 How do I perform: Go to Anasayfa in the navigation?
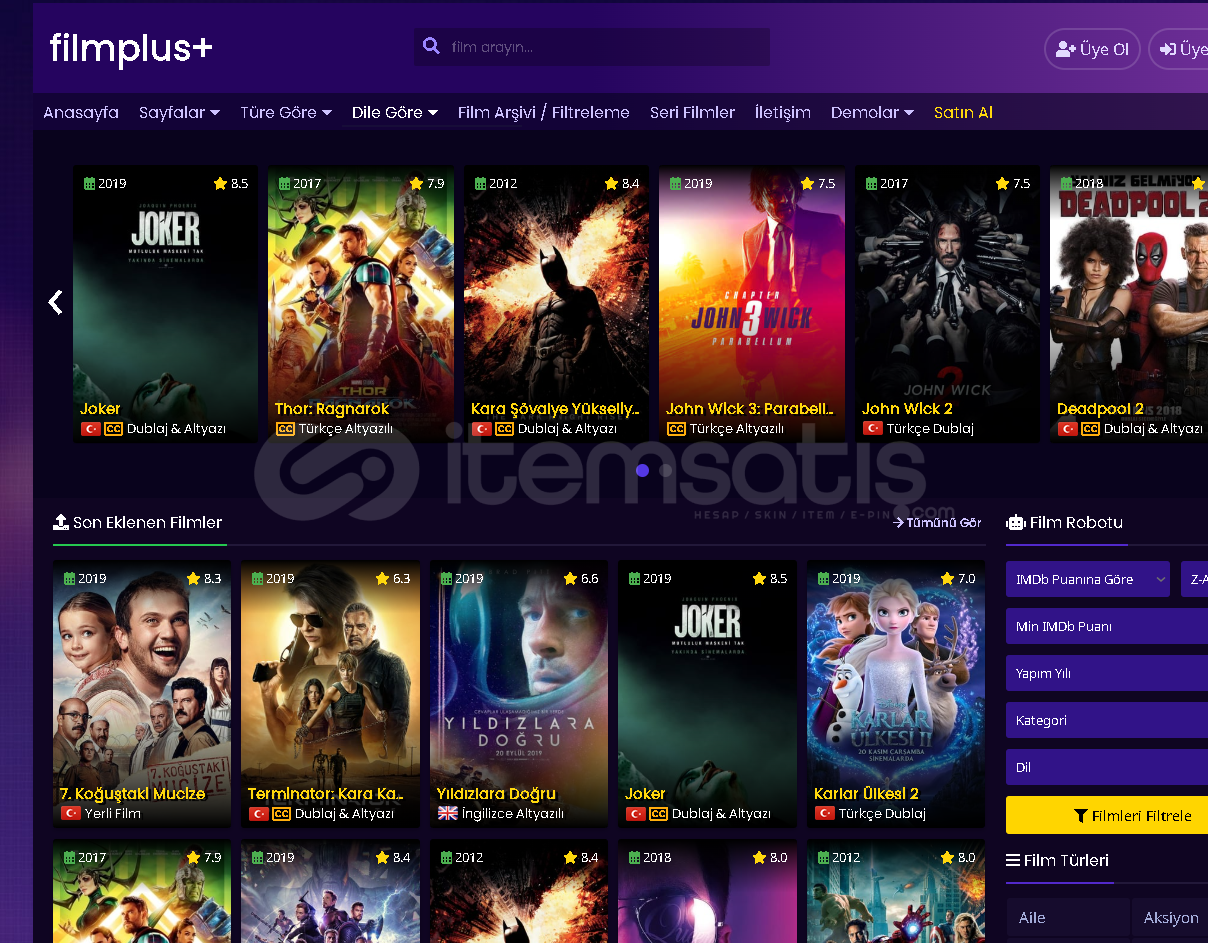pyautogui.click(x=81, y=112)
